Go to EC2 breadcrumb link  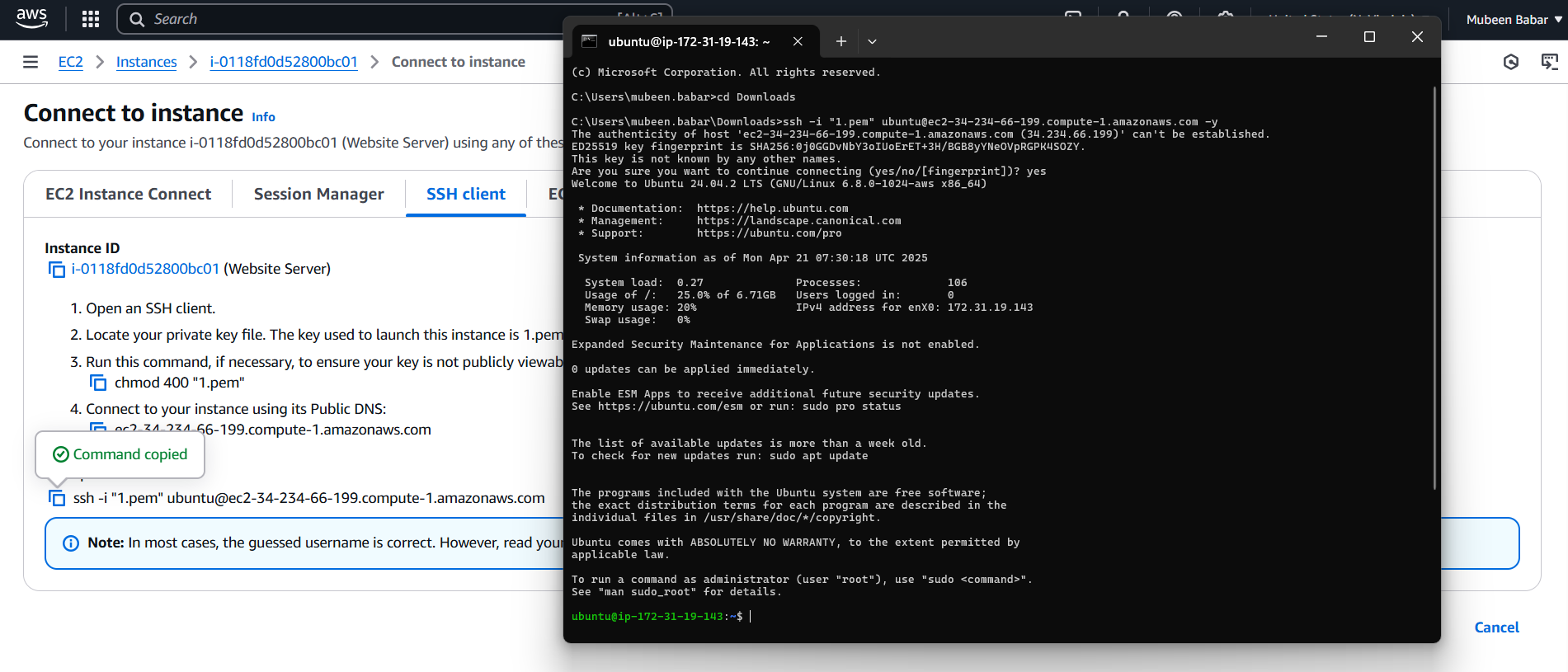[x=71, y=62]
